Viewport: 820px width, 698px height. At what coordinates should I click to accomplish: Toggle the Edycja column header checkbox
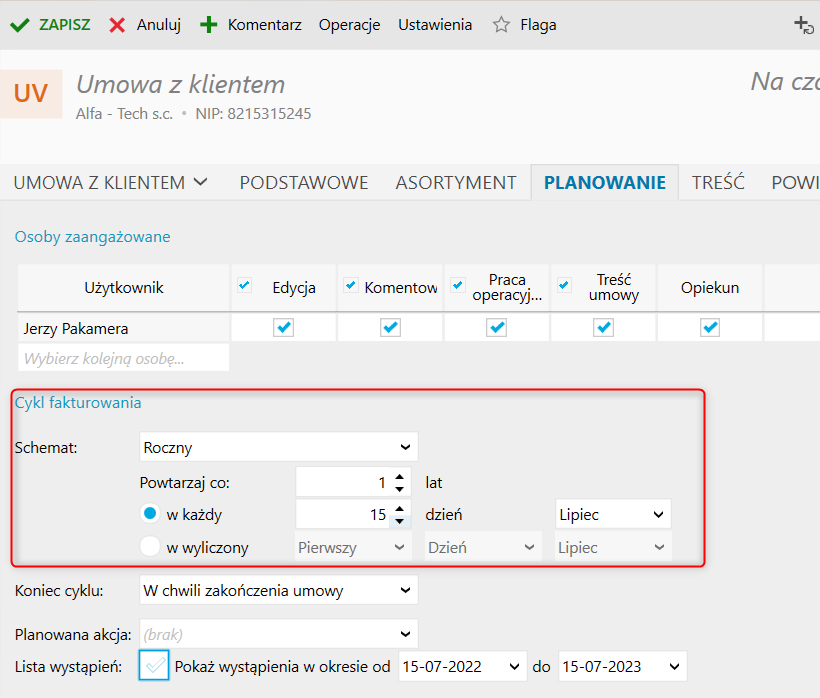pyautogui.click(x=244, y=285)
